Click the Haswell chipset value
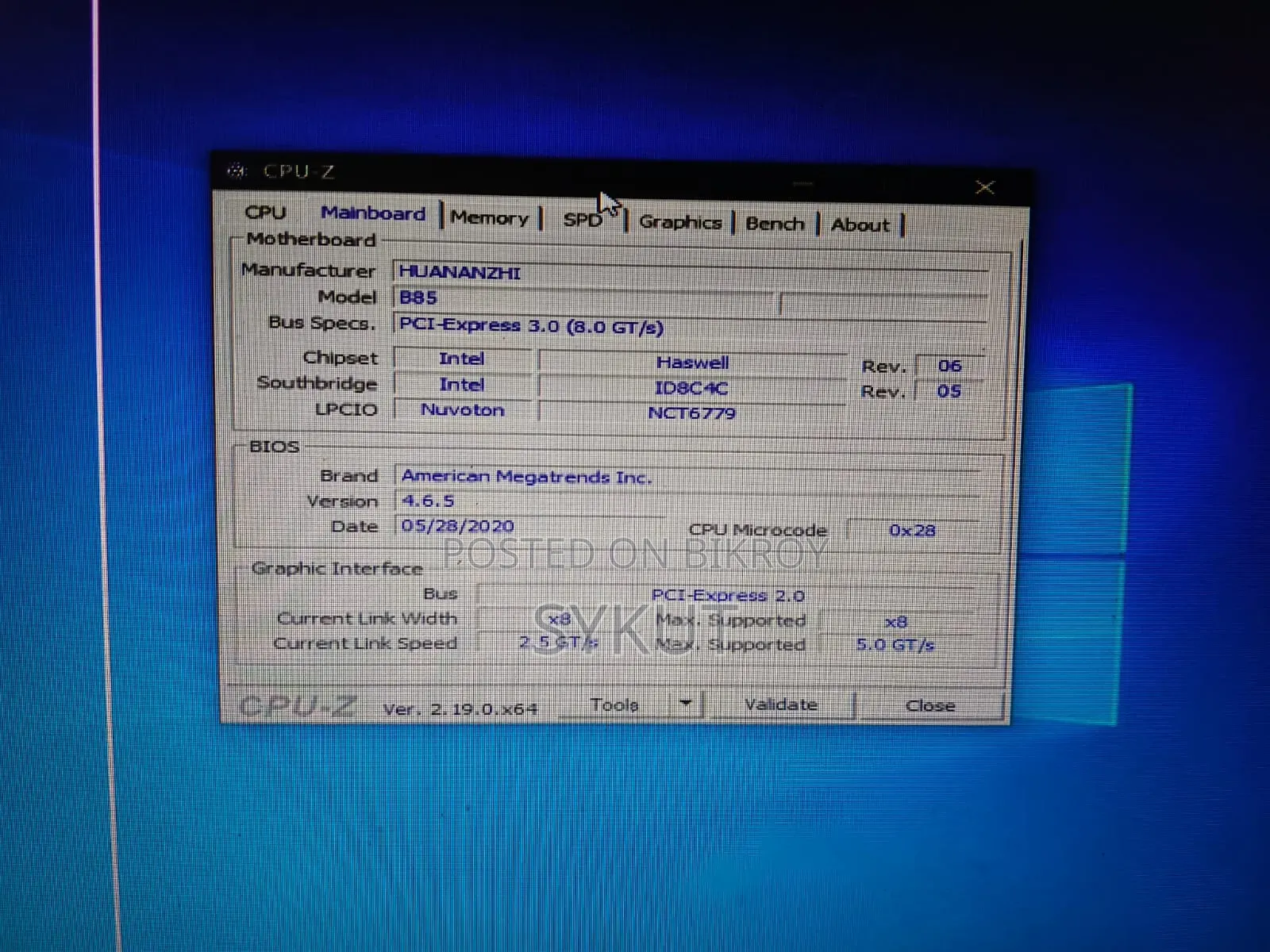This screenshot has height=952, width=1270. coord(692,363)
